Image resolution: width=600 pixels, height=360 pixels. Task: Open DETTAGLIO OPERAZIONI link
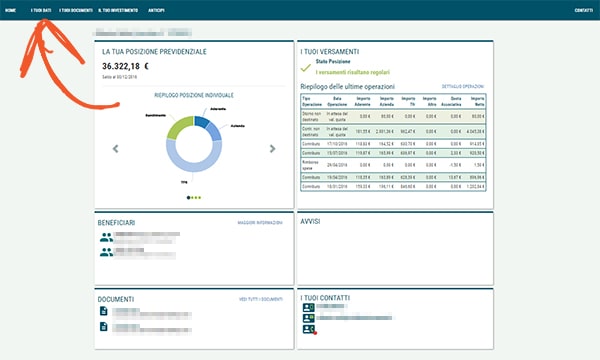(x=463, y=86)
